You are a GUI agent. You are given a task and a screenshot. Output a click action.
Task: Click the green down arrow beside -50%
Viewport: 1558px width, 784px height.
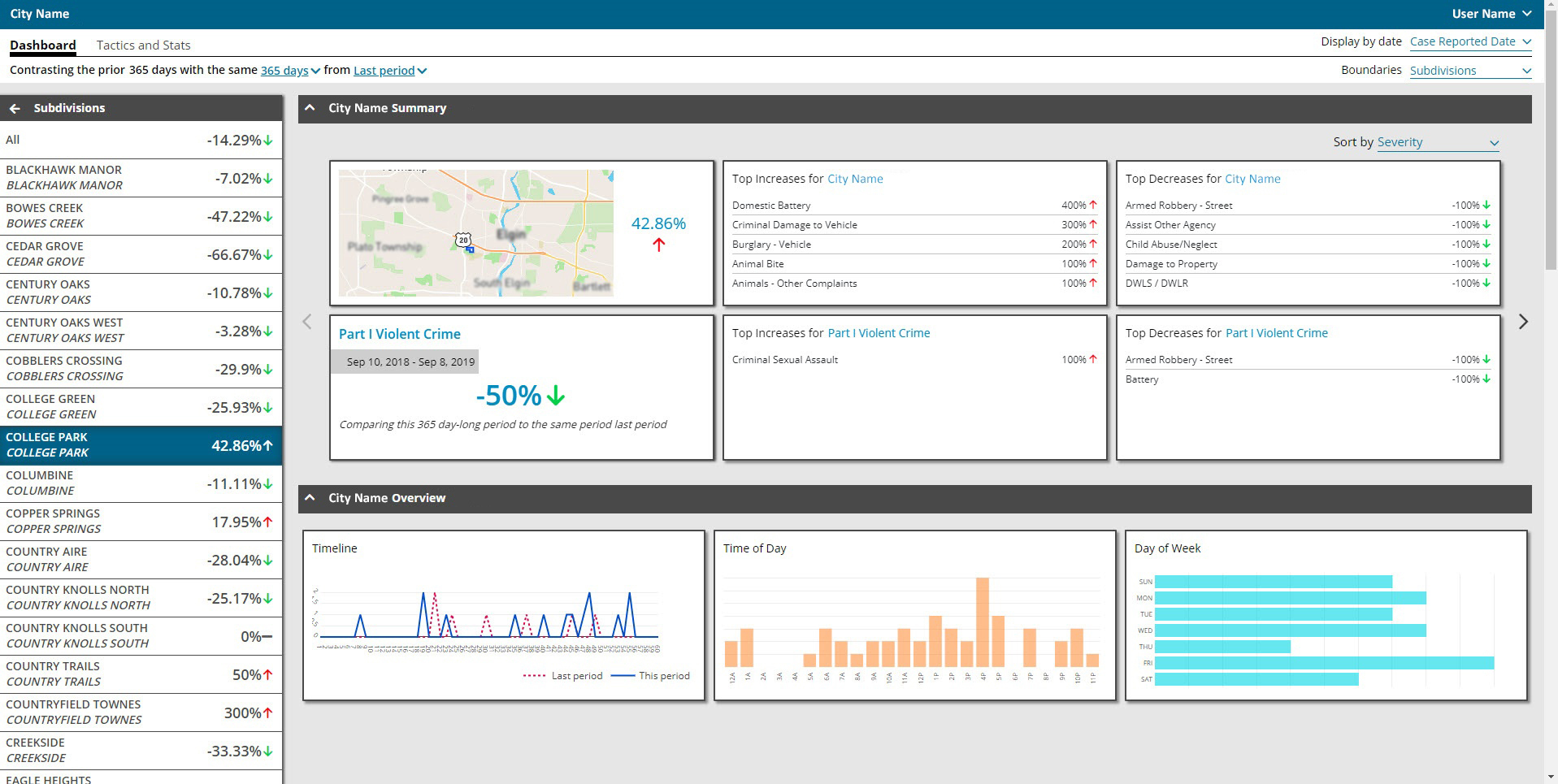pos(555,396)
